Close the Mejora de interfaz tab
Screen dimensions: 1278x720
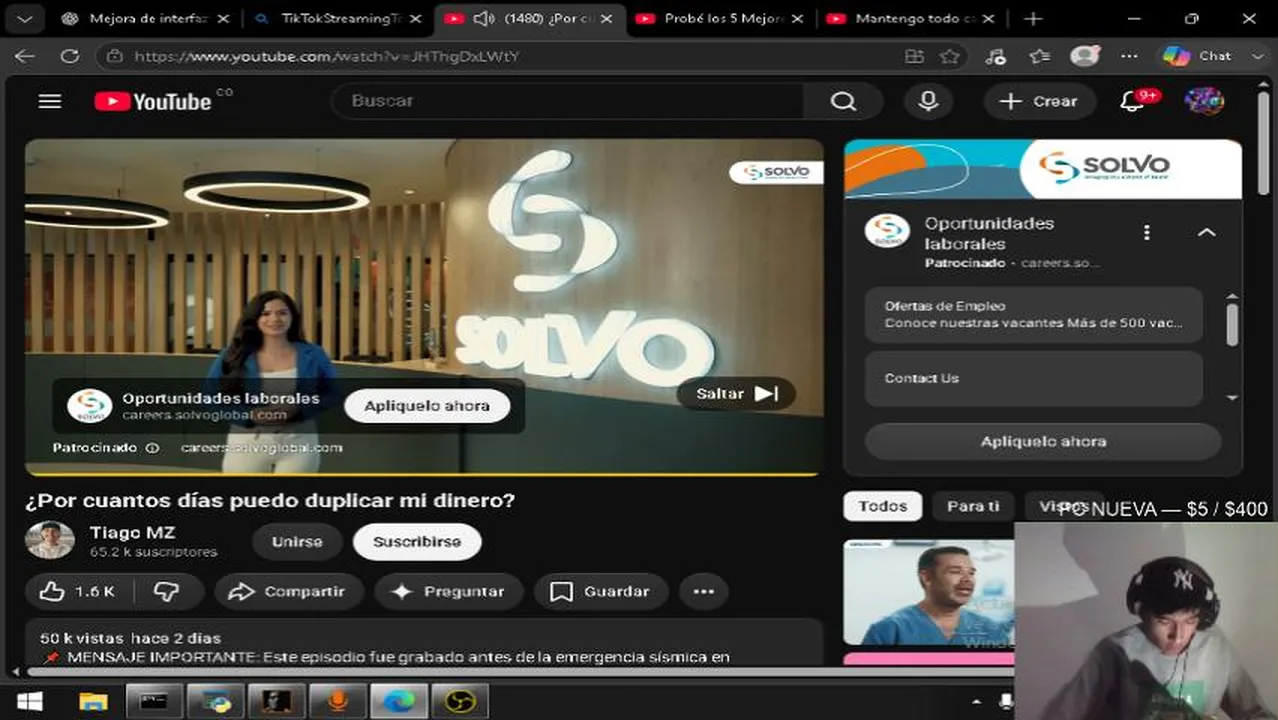pos(223,19)
